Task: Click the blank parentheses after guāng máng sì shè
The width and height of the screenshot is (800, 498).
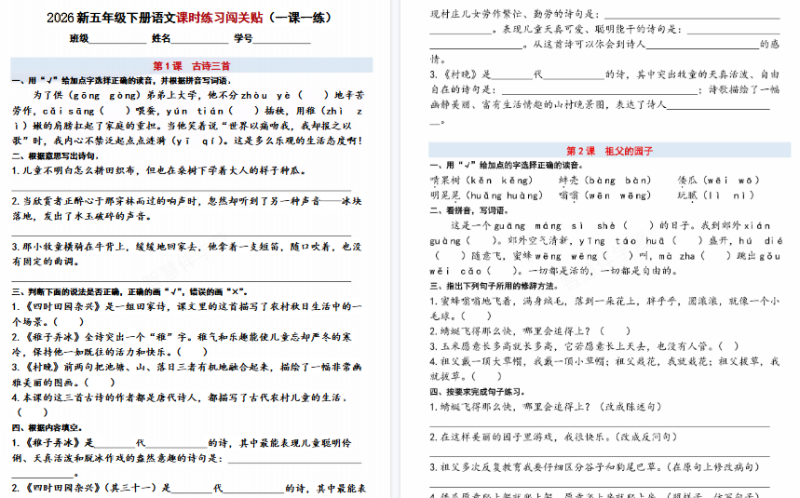Action: click(x=639, y=226)
